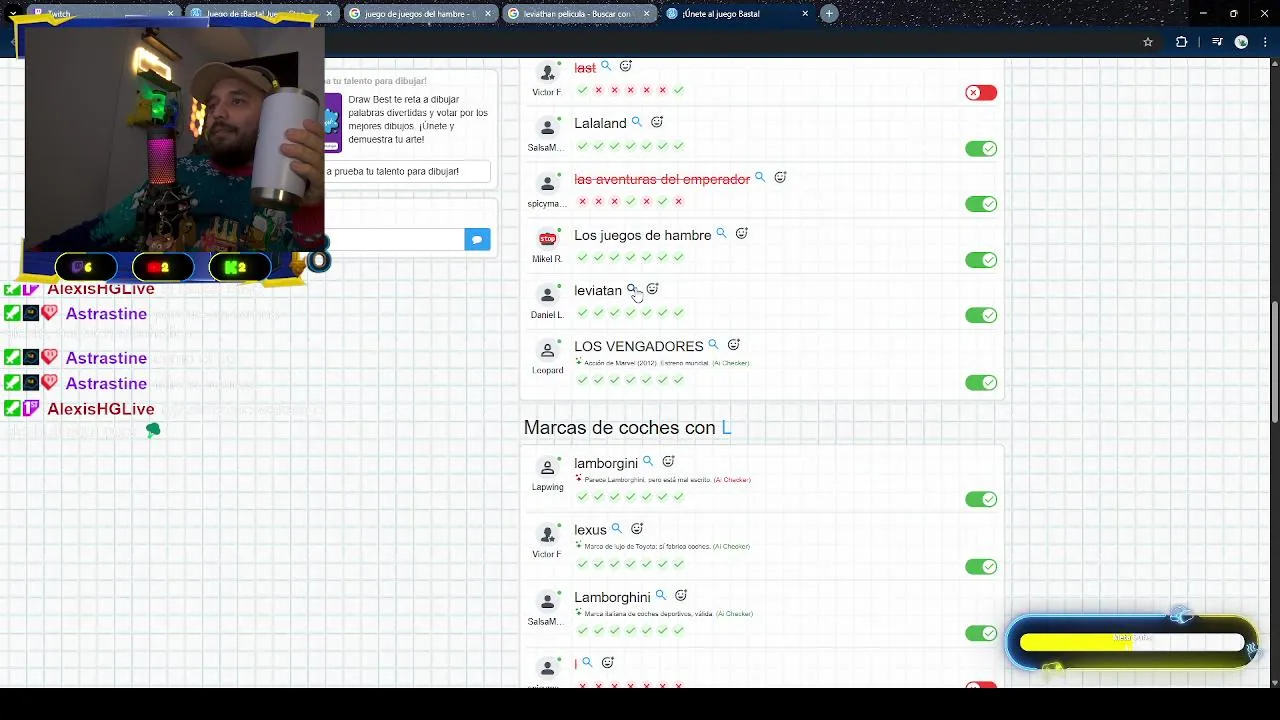The width and height of the screenshot is (1280, 720).
Task: Select the '¡Únete al juego Basta!' tab
Action: (x=737, y=14)
